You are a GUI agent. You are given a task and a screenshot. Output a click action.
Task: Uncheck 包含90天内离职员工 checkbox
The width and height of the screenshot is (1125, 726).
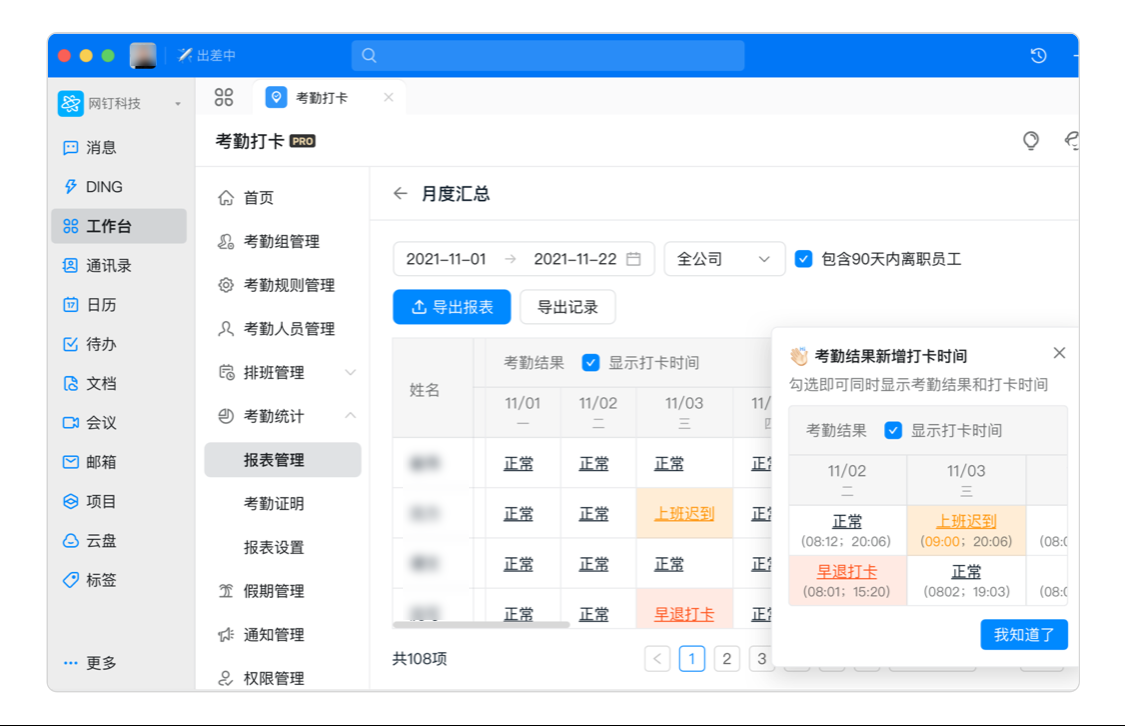(803, 259)
